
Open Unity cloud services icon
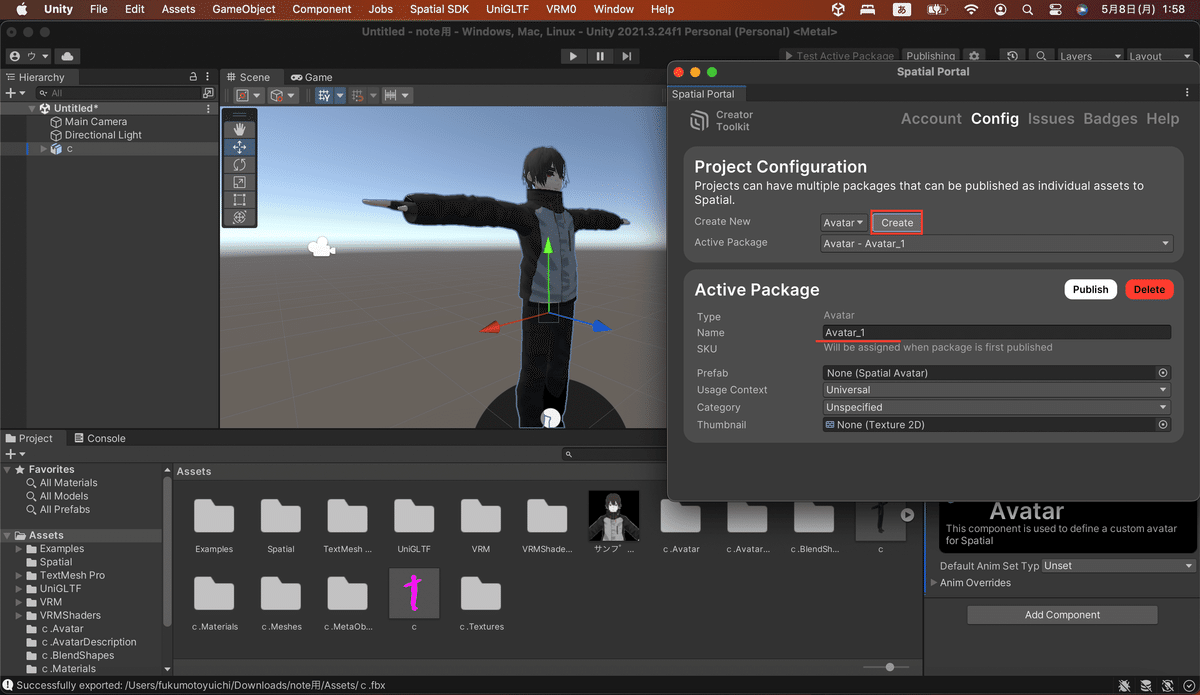point(67,56)
